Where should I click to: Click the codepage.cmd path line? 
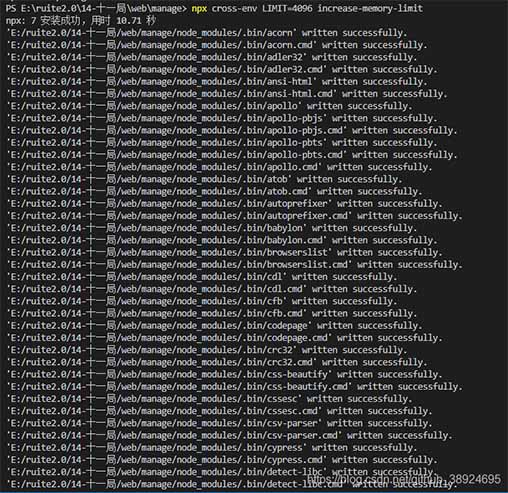tap(225, 338)
